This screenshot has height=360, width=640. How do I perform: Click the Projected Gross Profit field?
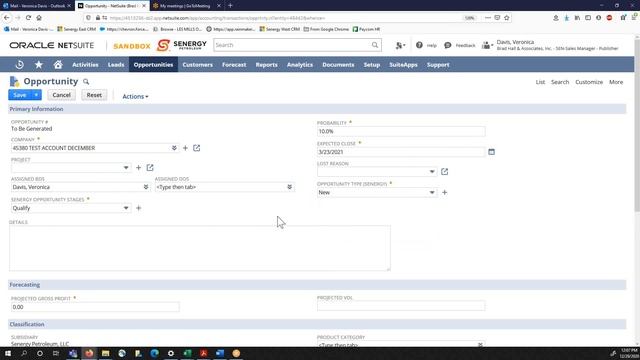coord(95,307)
